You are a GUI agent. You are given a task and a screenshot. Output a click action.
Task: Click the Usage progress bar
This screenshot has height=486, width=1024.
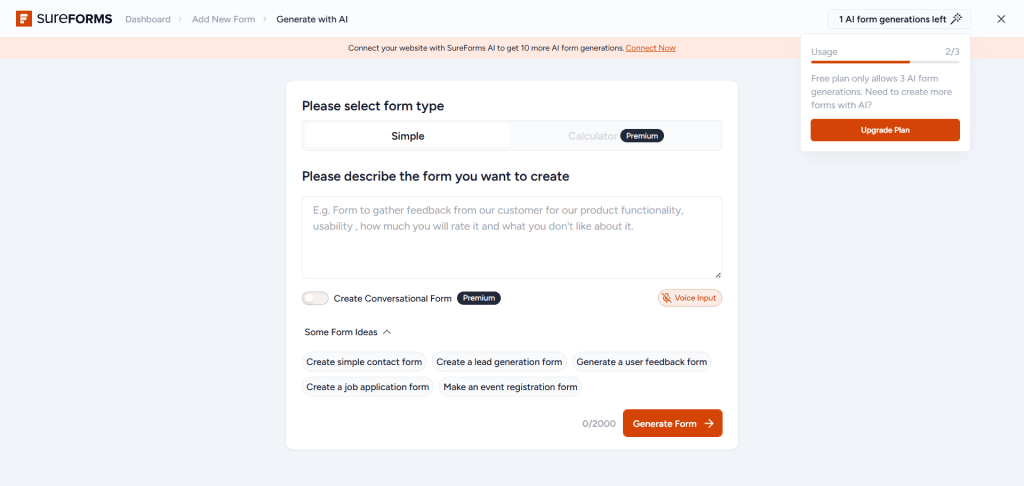pos(885,62)
